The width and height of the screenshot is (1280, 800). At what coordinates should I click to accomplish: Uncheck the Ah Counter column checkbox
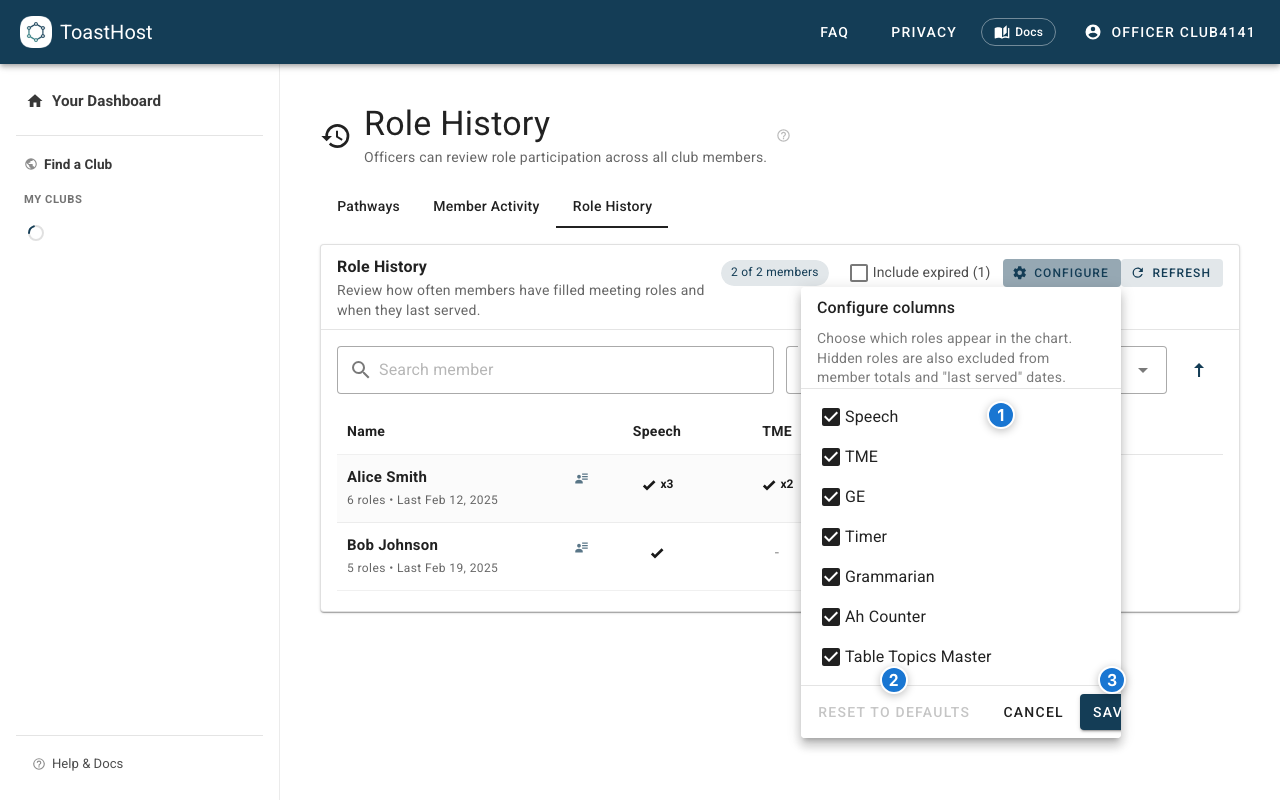point(830,617)
